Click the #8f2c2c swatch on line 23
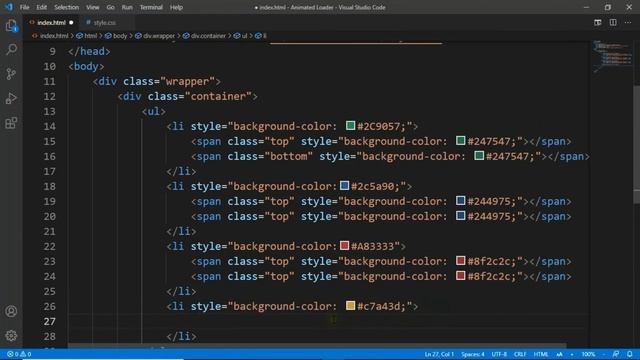Image resolution: width=640 pixels, height=360 pixels. (x=460, y=260)
